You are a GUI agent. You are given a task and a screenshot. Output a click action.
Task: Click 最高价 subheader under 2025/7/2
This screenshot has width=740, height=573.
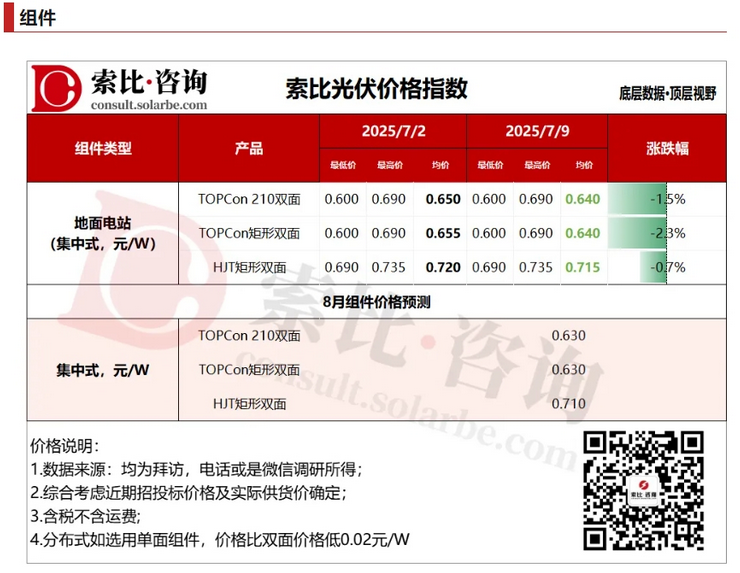[390, 165]
